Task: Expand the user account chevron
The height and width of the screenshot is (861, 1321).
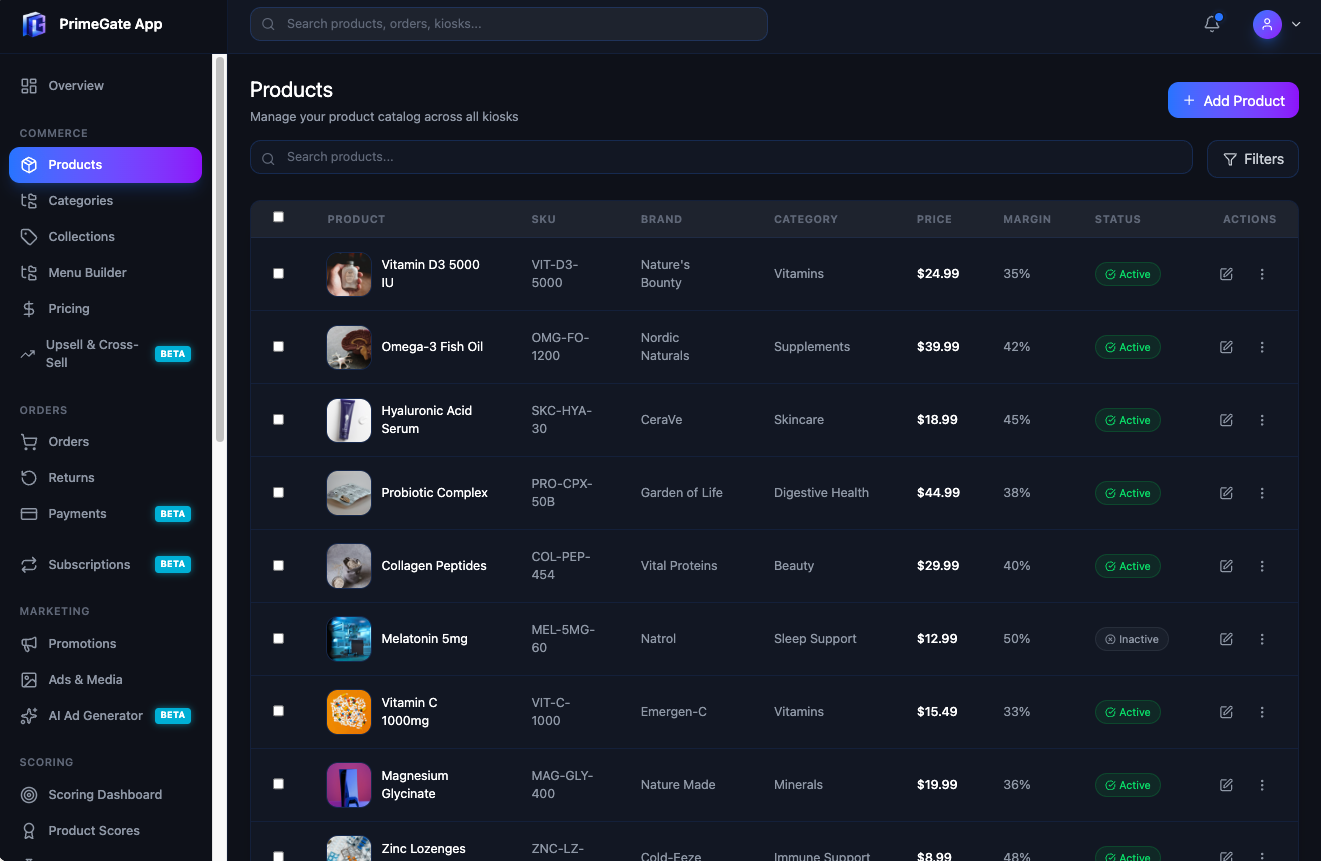Action: point(1296,24)
